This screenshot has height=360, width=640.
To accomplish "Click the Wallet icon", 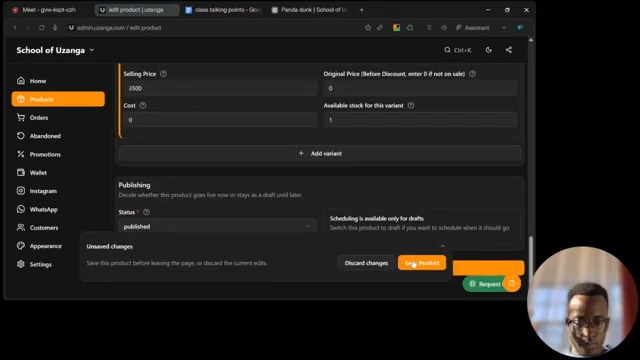I will (x=21, y=172).
